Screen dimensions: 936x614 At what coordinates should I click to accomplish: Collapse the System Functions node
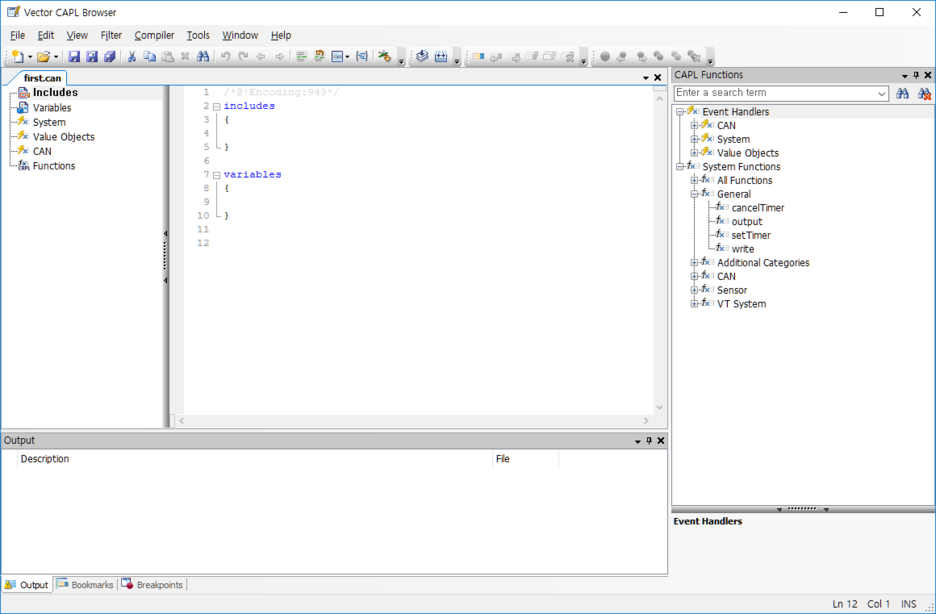pos(680,167)
